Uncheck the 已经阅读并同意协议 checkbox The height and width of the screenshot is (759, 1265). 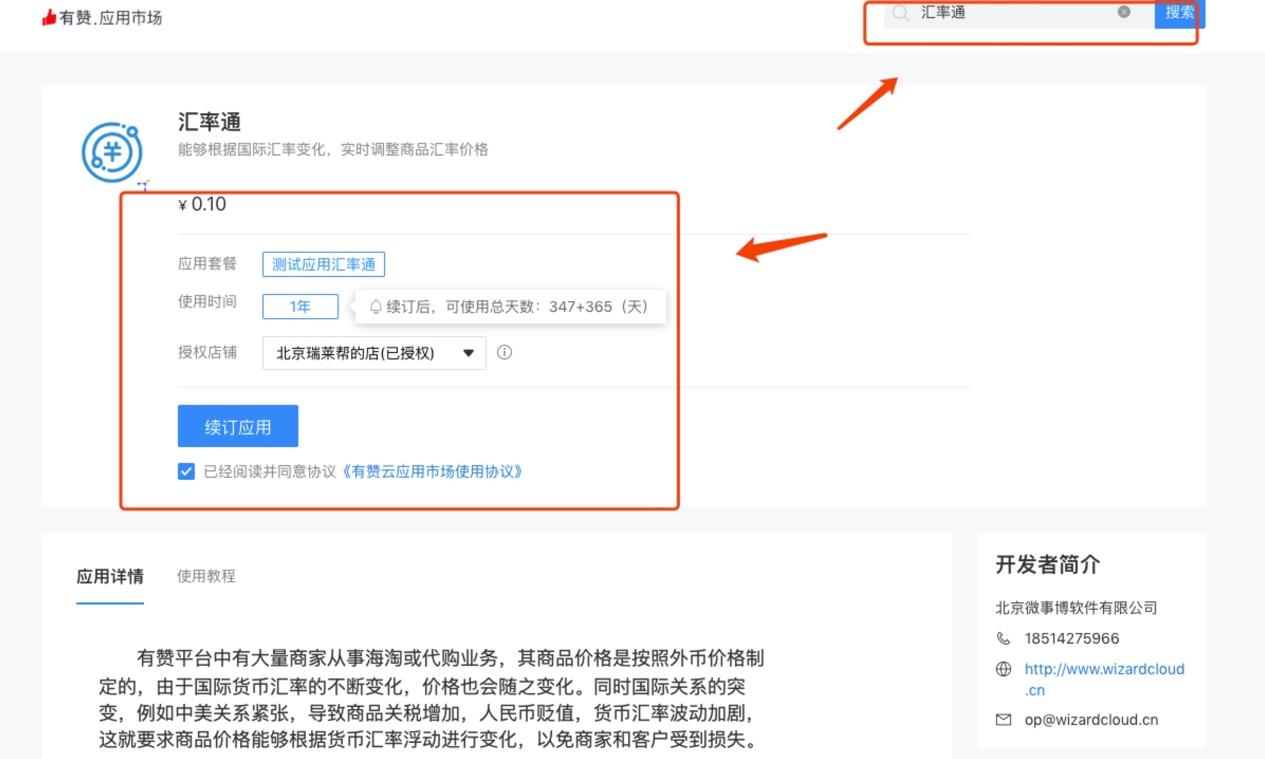coord(186,471)
